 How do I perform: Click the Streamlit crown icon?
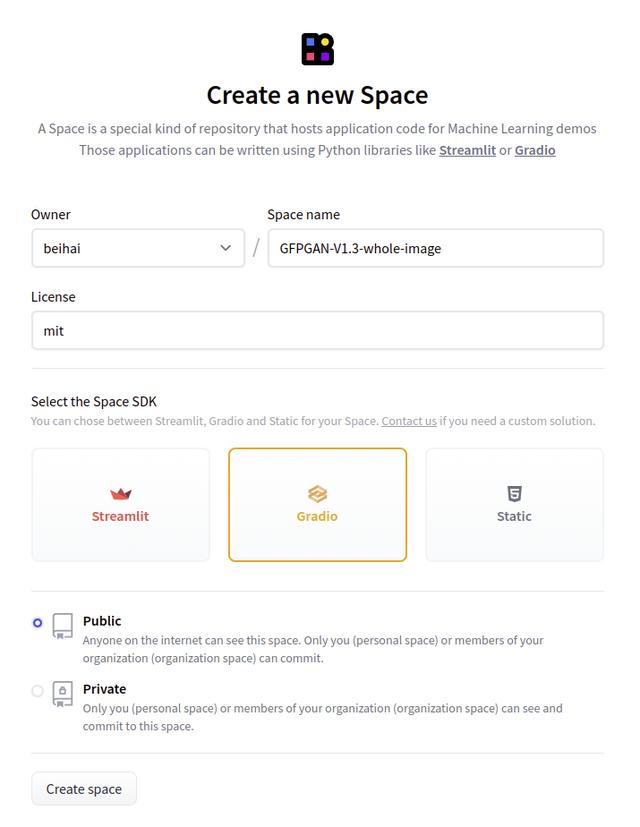121,494
